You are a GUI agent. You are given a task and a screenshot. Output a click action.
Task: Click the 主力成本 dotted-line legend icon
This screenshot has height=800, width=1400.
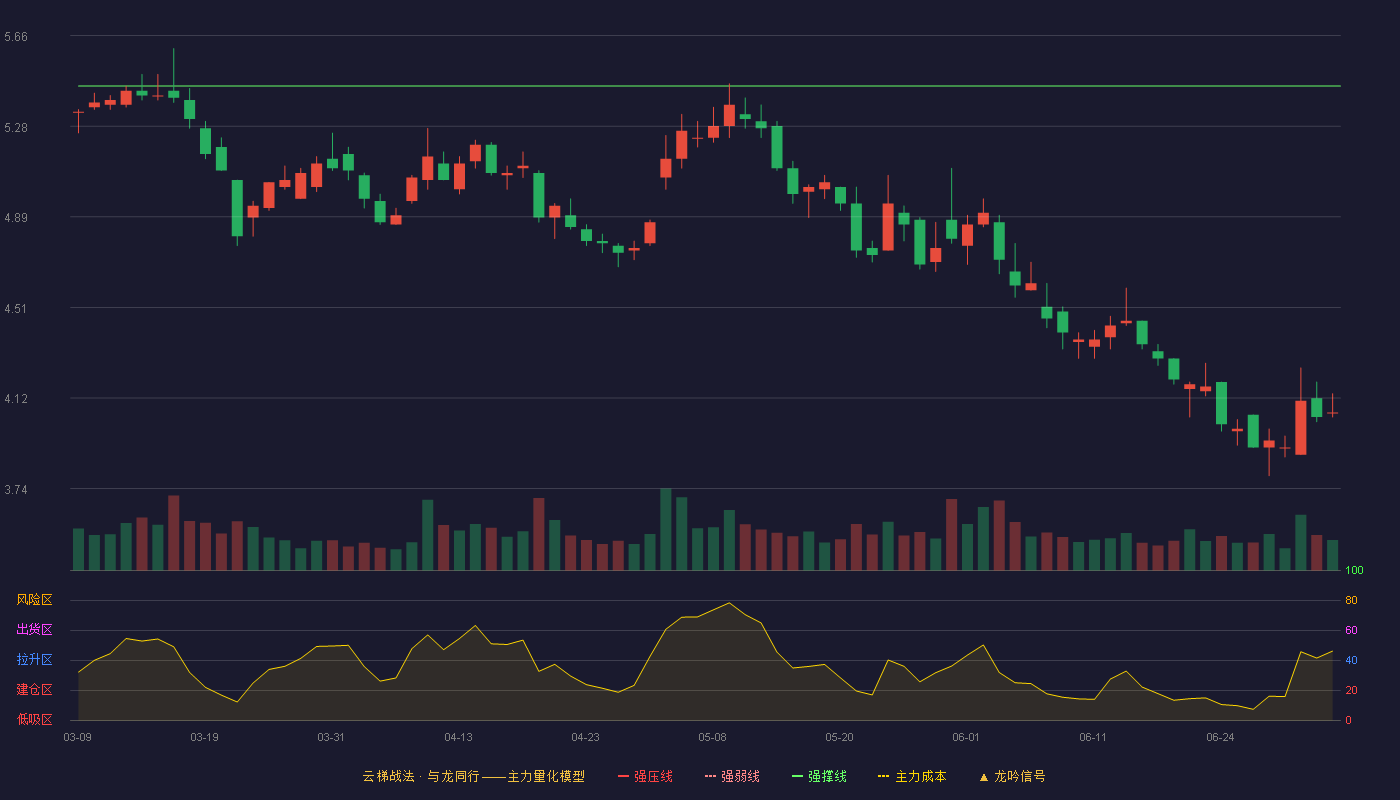click(883, 776)
